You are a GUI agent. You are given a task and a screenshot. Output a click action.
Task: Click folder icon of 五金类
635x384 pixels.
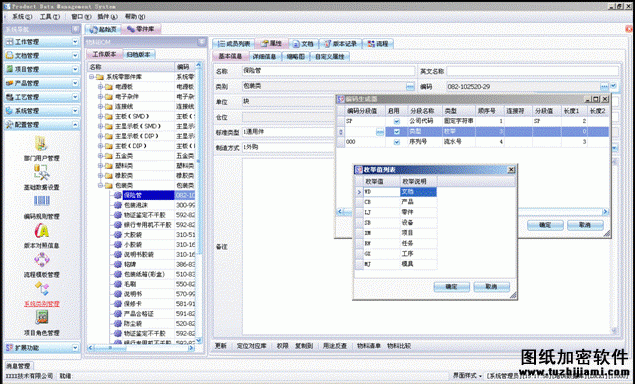point(109,156)
